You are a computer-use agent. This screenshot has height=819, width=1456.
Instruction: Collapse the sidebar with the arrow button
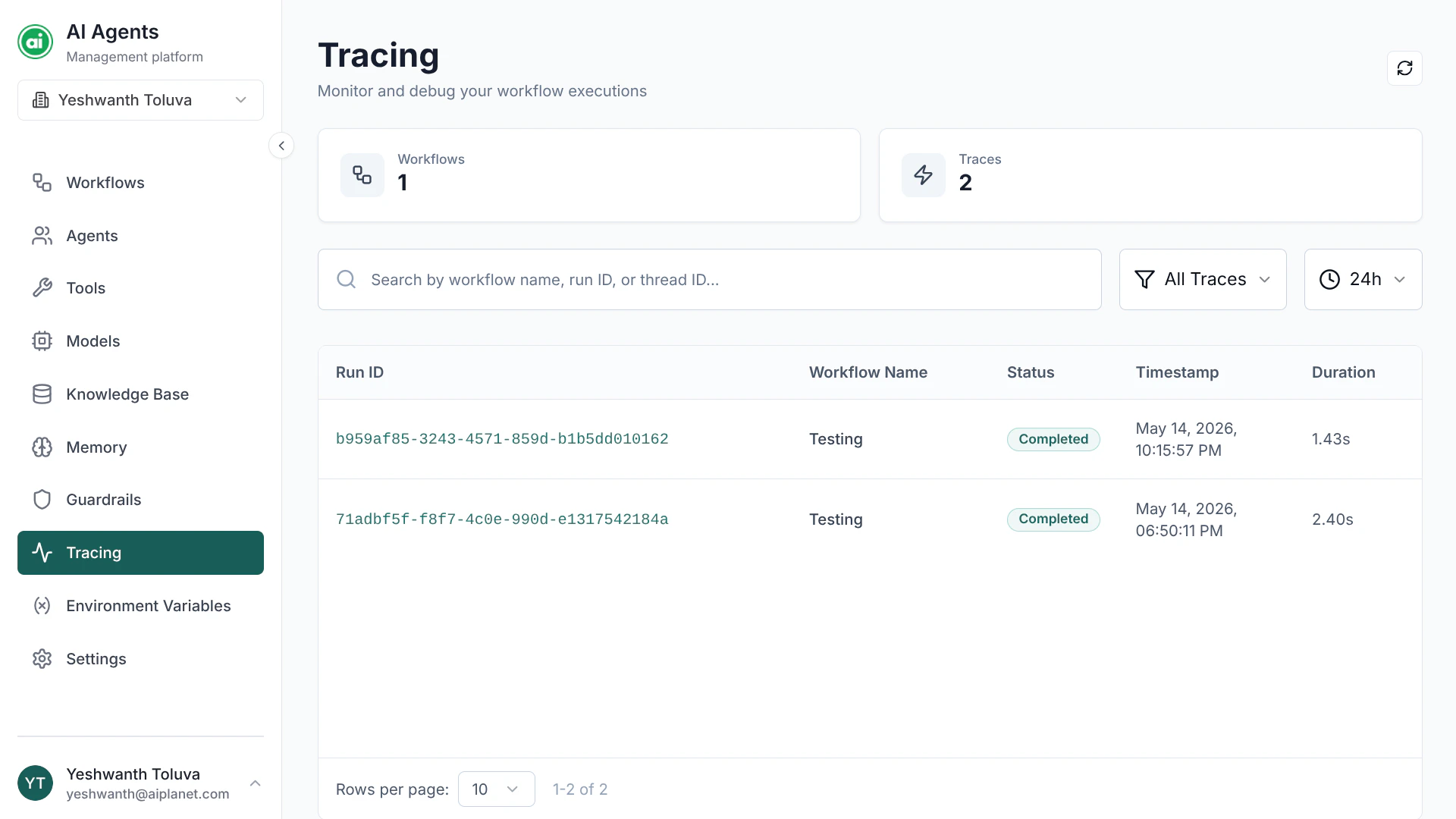(281, 146)
